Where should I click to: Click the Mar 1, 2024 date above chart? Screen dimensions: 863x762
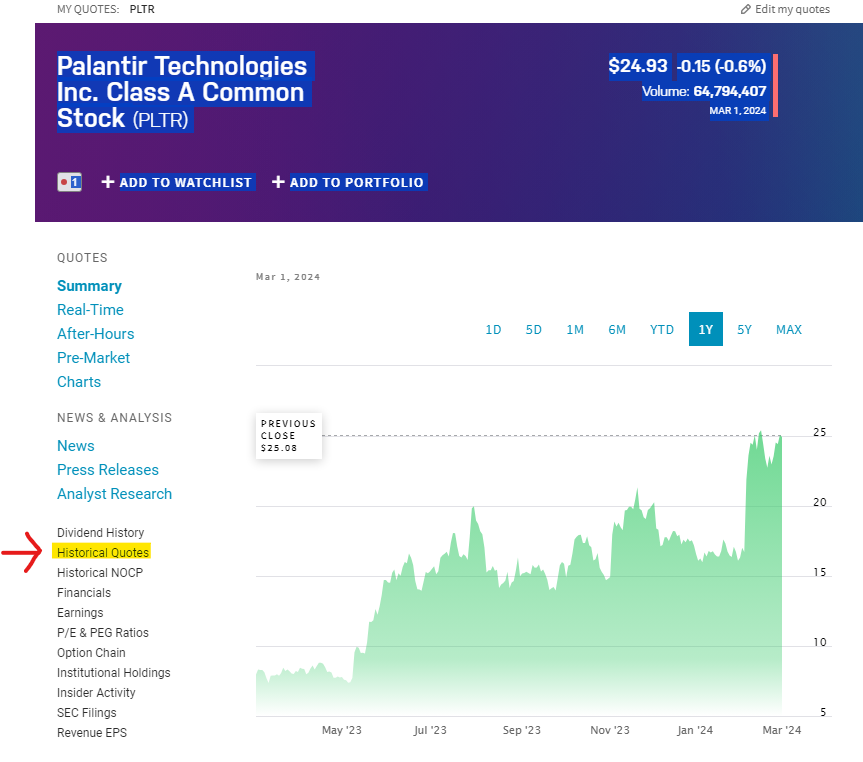(x=288, y=277)
